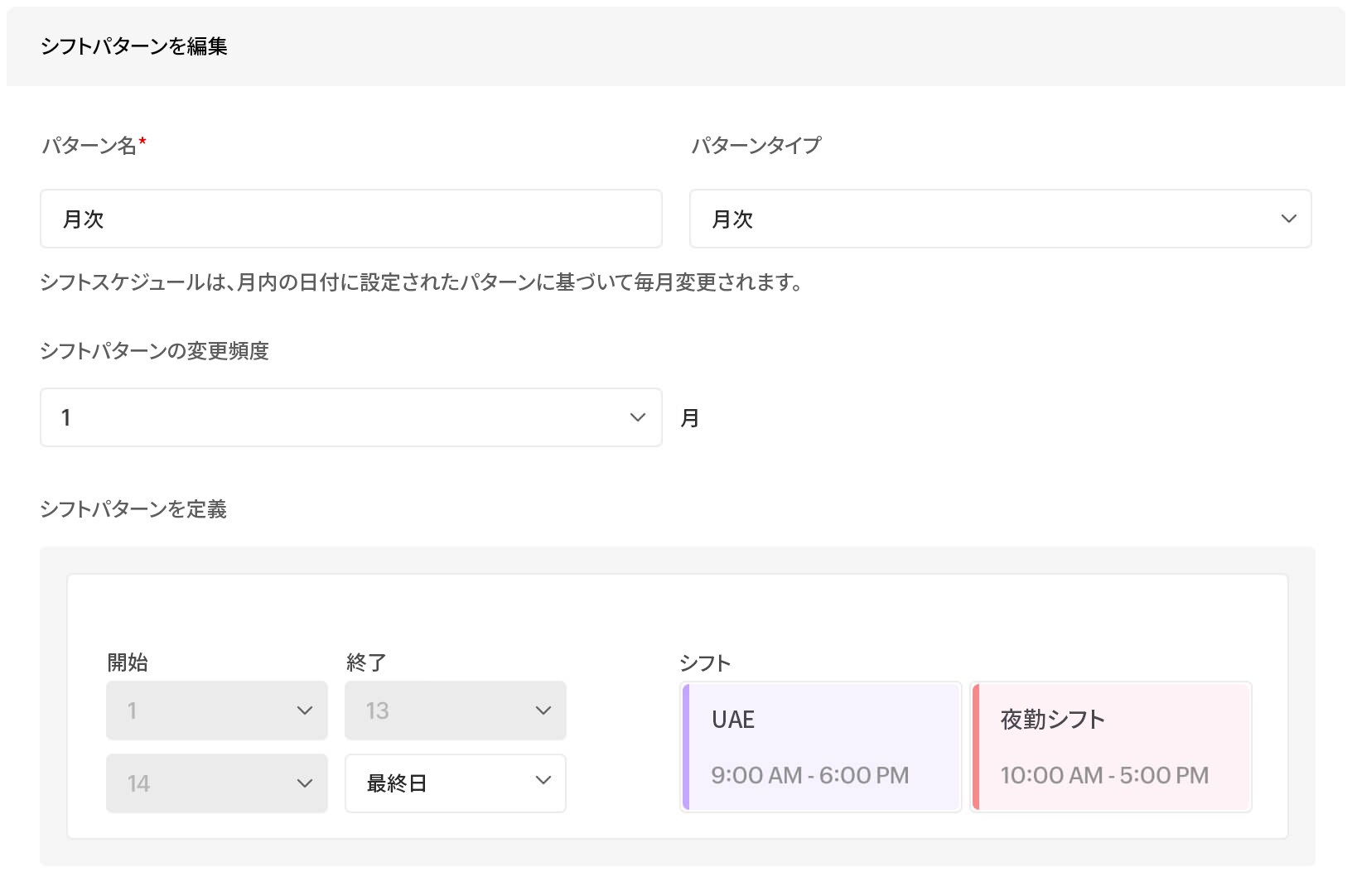Click the シフト section label

point(703,662)
